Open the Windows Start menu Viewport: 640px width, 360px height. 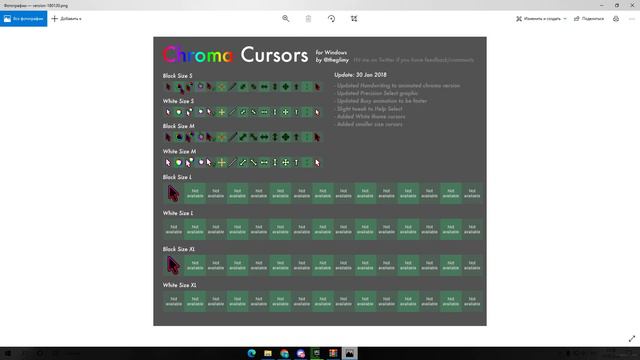tap(7, 353)
